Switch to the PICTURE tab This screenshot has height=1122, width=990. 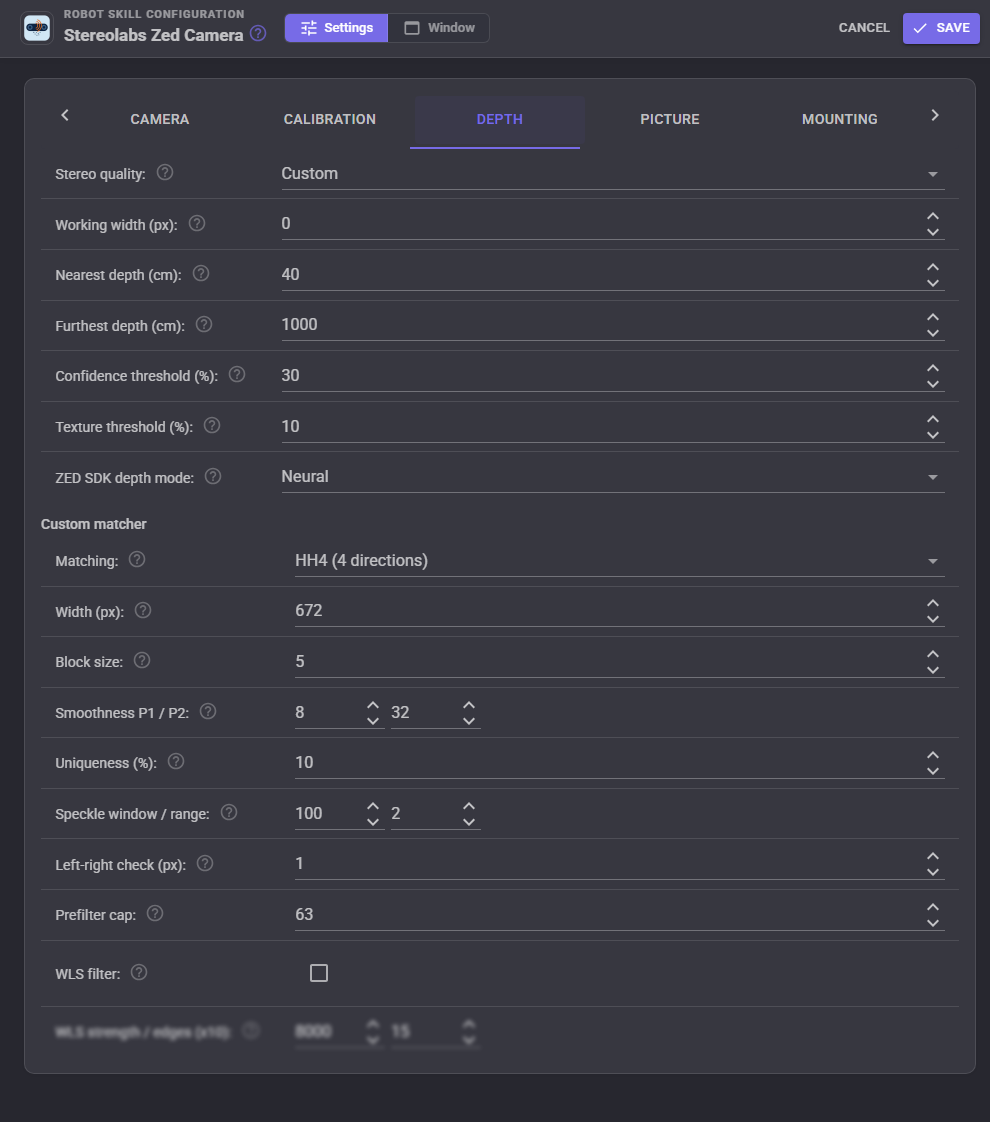tap(670, 119)
